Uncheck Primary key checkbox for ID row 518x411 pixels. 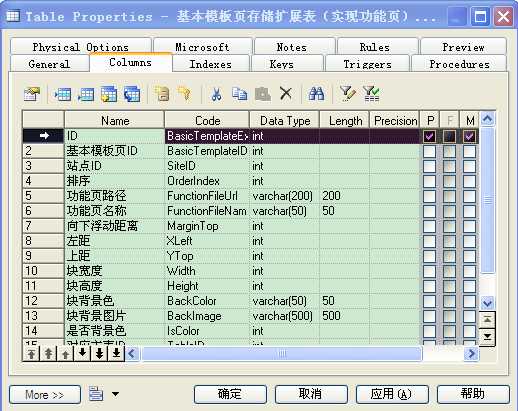pyautogui.click(x=429, y=136)
